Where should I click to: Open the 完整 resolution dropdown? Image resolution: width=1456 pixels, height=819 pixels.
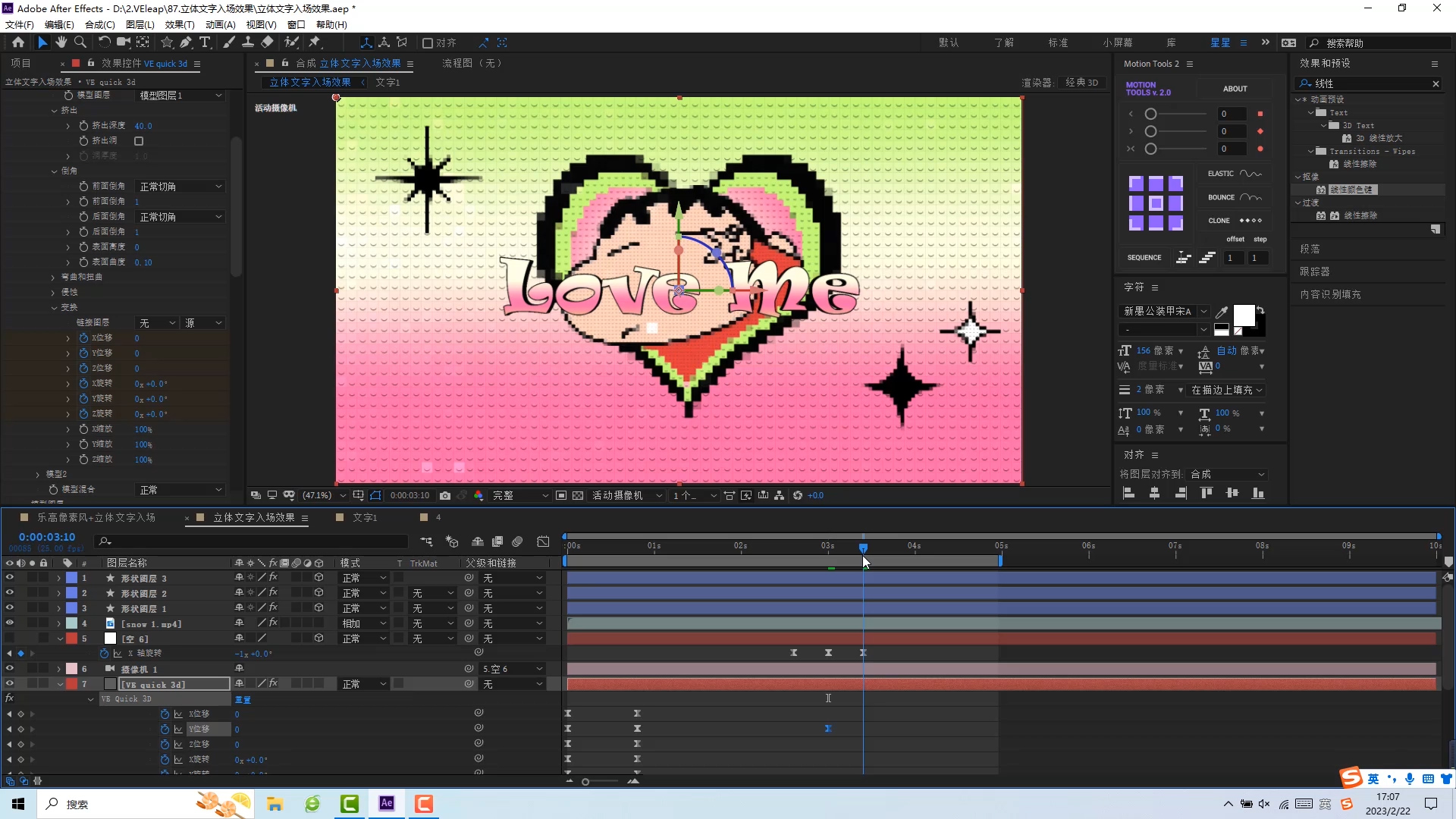520,496
